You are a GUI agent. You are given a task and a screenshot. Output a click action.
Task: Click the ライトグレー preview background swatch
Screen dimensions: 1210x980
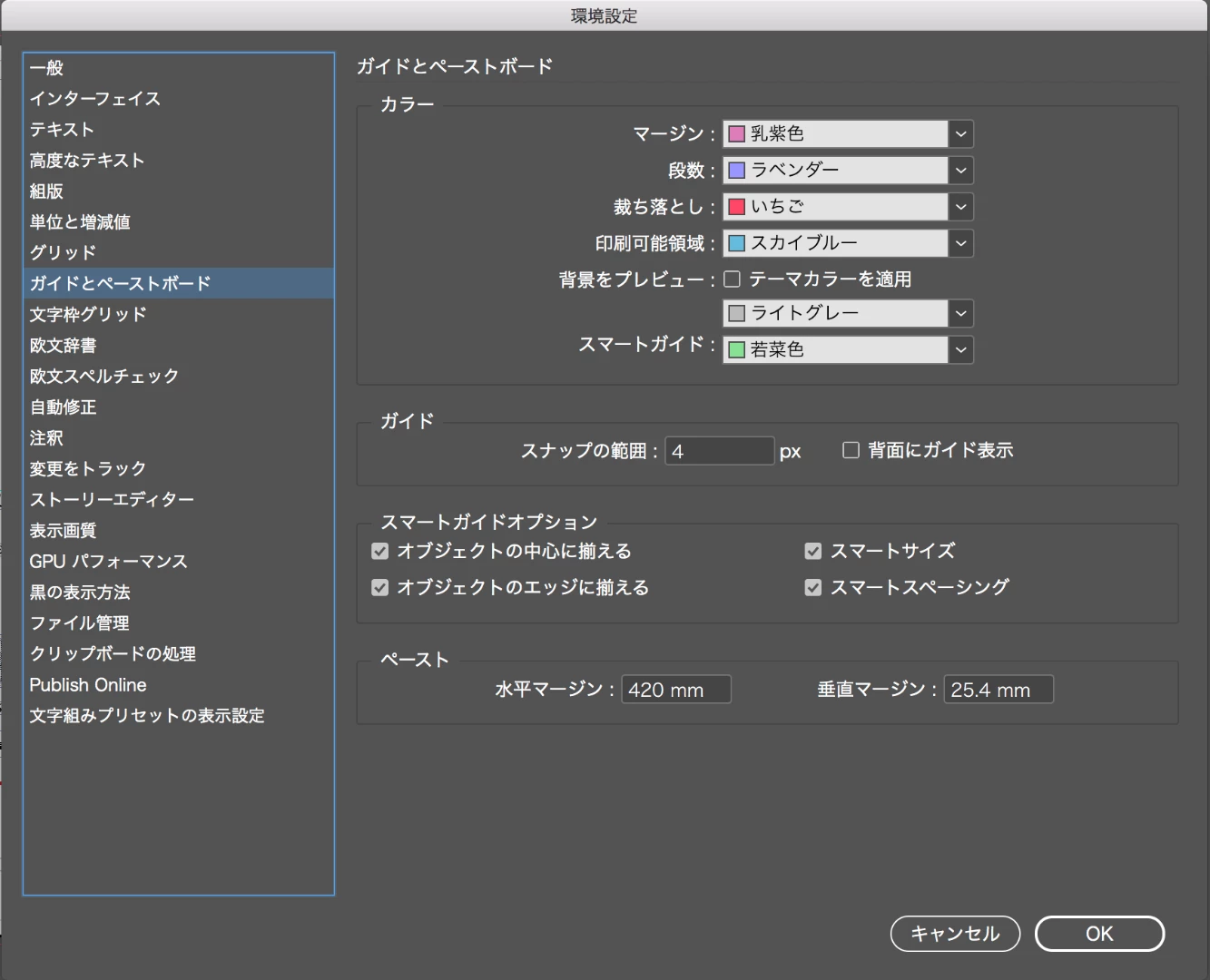coord(737,313)
